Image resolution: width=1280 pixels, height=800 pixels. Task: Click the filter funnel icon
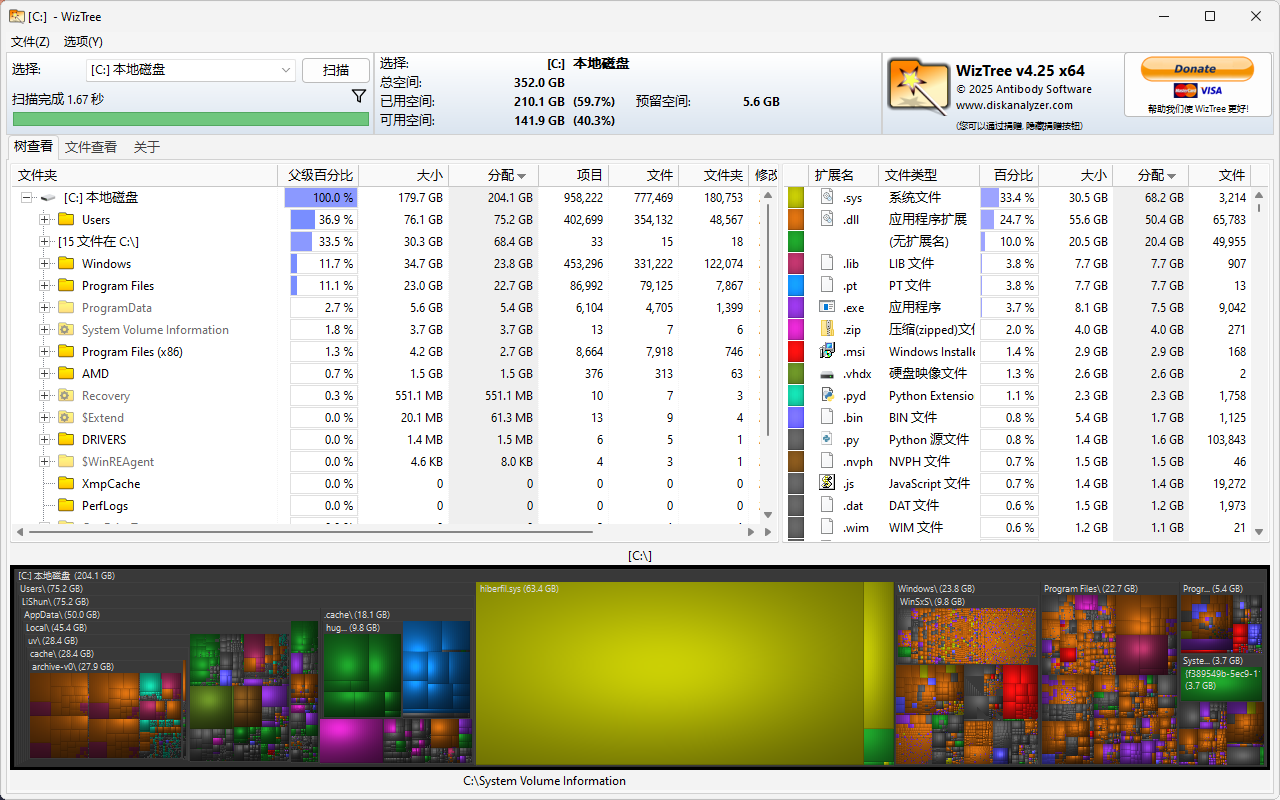(359, 96)
